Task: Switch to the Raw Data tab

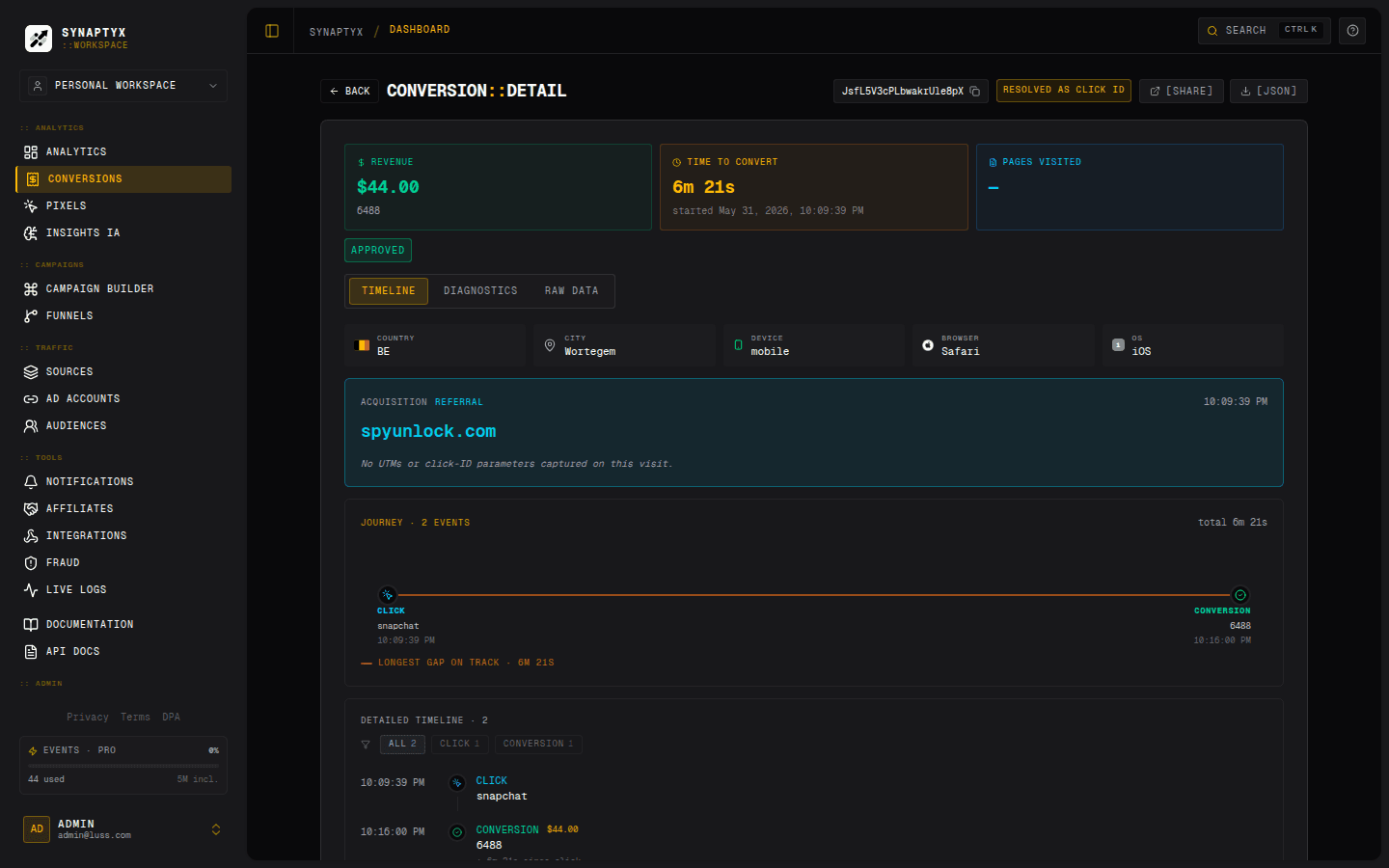Action: coord(571,291)
